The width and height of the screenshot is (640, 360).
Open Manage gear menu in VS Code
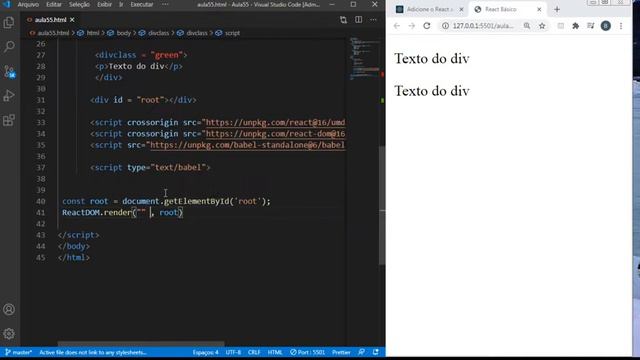(x=9, y=333)
